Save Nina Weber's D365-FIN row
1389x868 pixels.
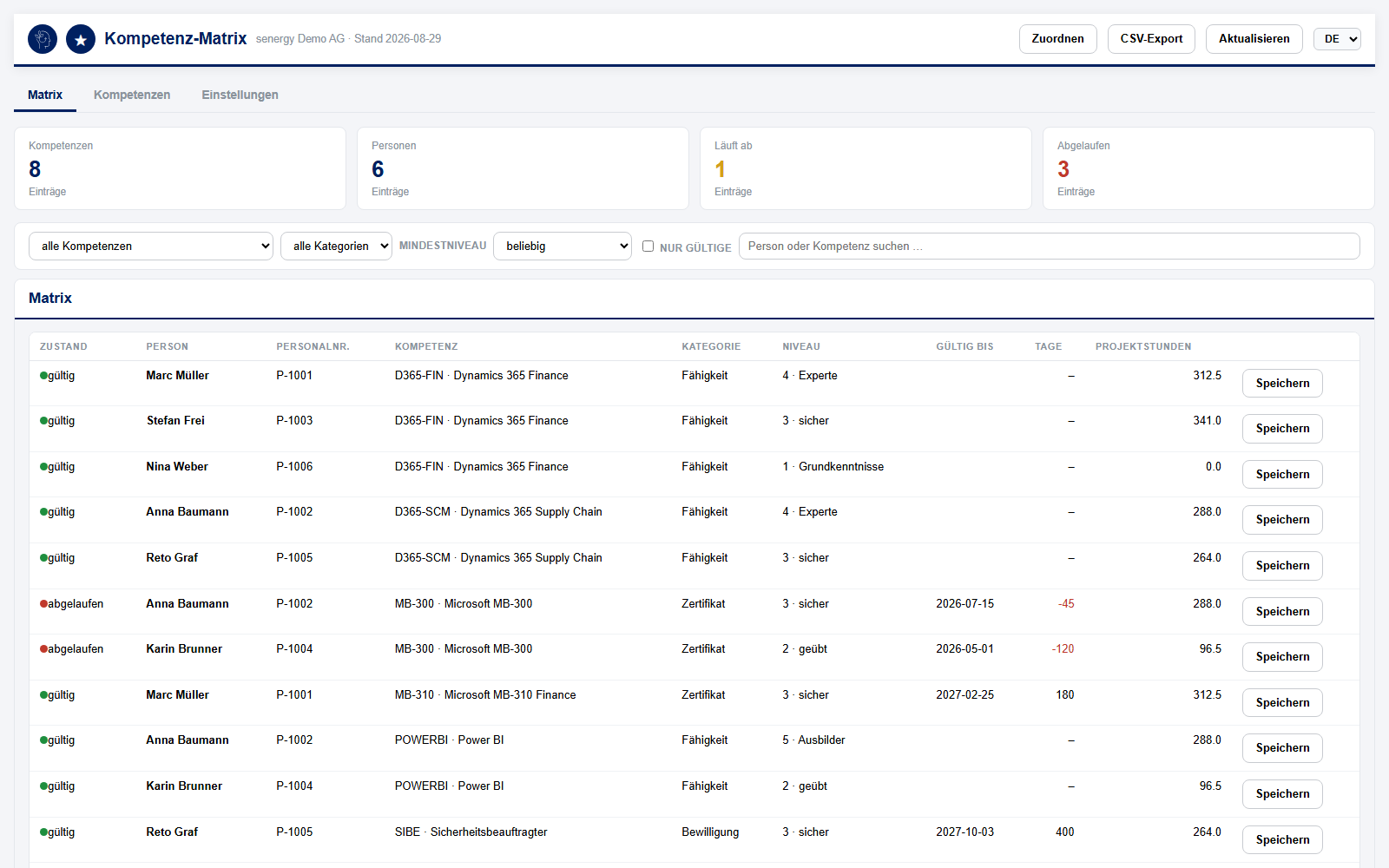tap(1282, 475)
